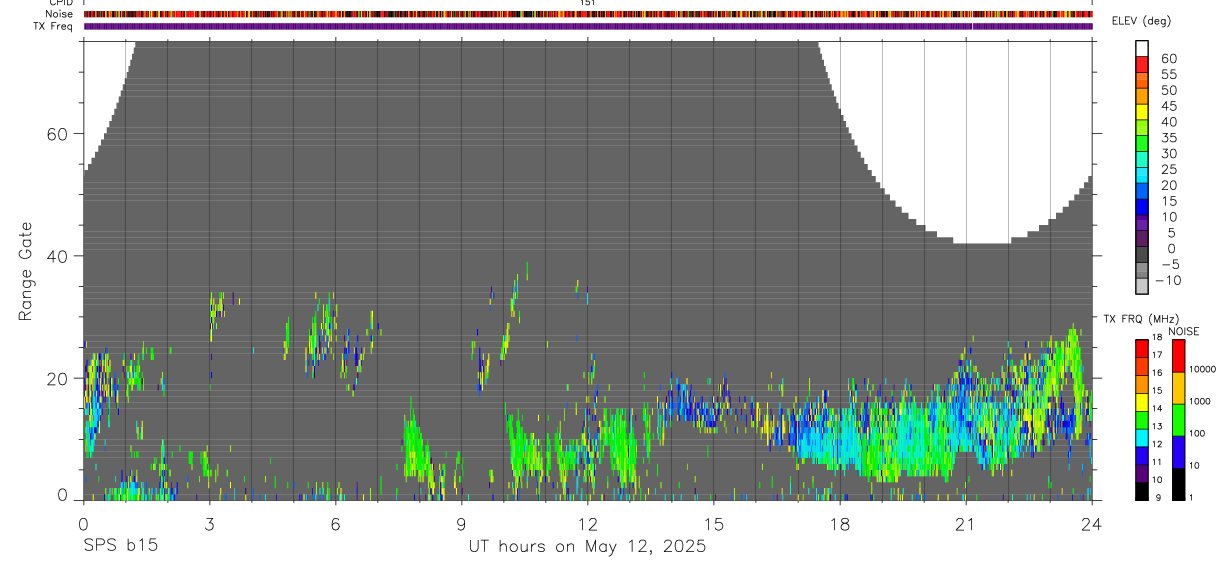The width and height of the screenshot is (1228, 567).
Task: Click the '50' label on the ELEV colorbar
Action: point(1168,90)
